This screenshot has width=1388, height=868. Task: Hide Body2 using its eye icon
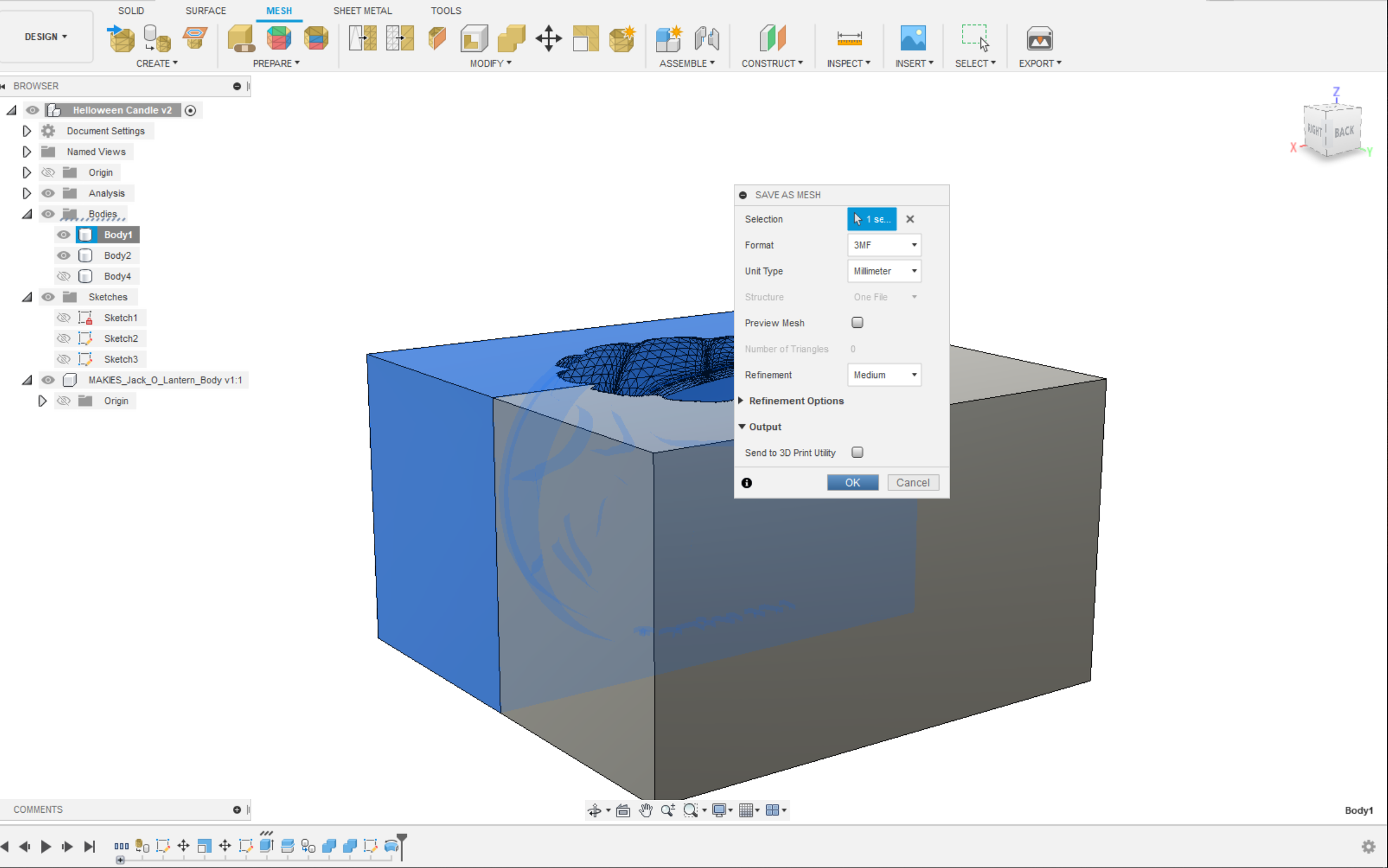(x=63, y=255)
